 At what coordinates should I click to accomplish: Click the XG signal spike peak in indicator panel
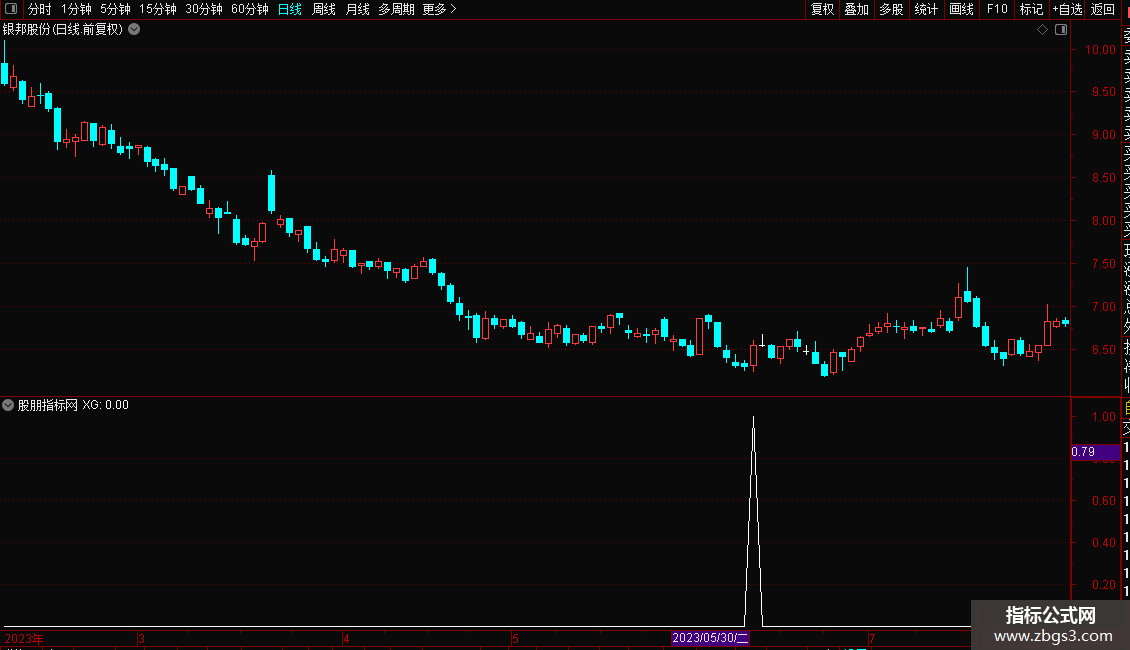753,418
